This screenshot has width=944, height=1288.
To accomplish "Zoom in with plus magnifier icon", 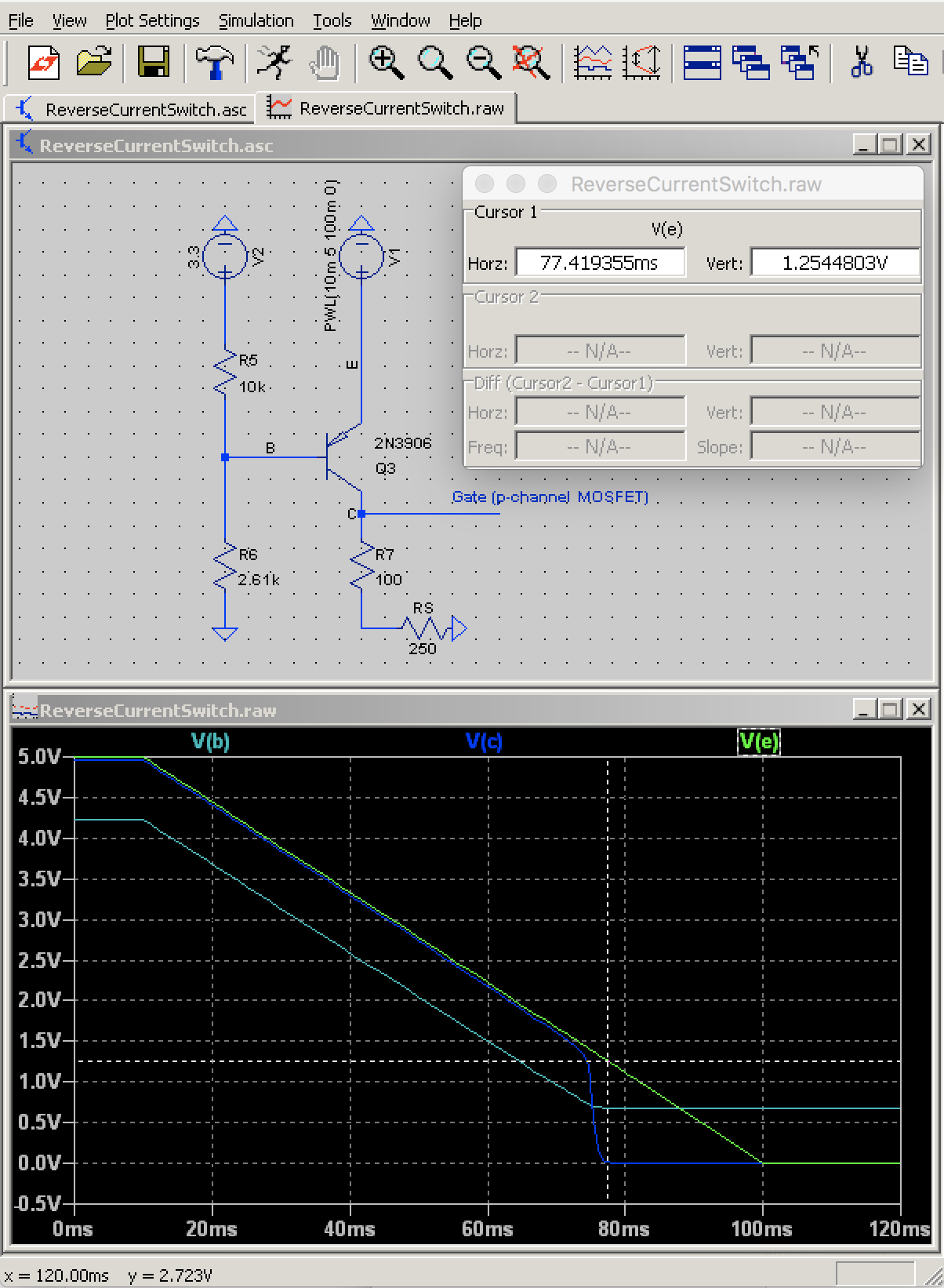I will 387,62.
